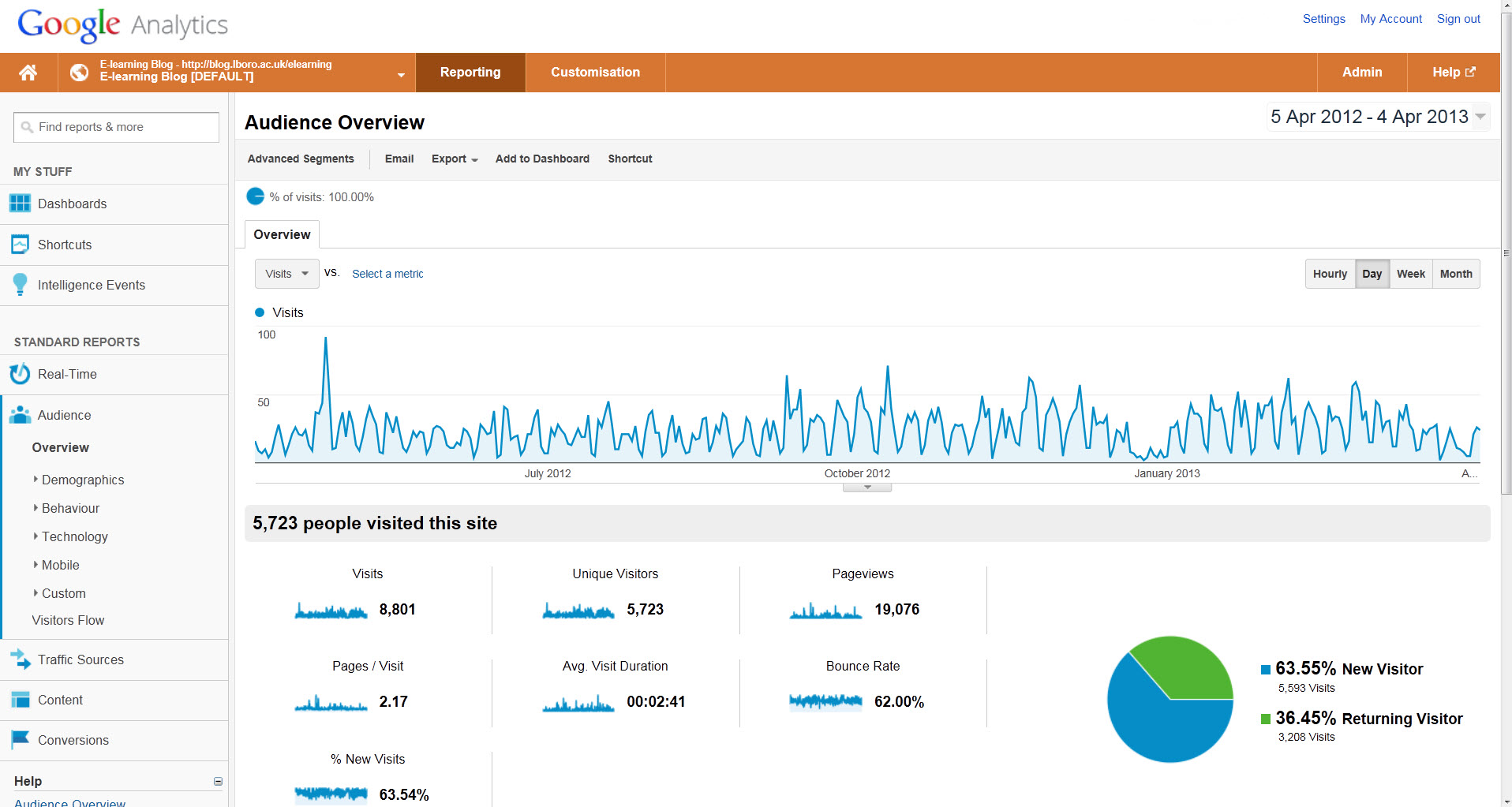Click the Home icon in orange bar

coord(28,73)
